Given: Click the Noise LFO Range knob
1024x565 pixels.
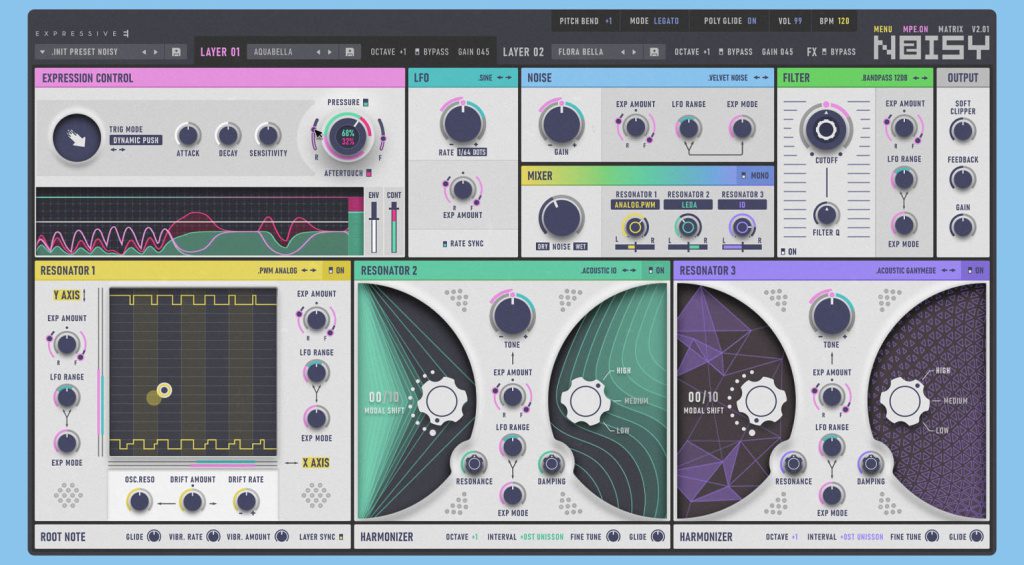Looking at the screenshot, I should (x=688, y=128).
